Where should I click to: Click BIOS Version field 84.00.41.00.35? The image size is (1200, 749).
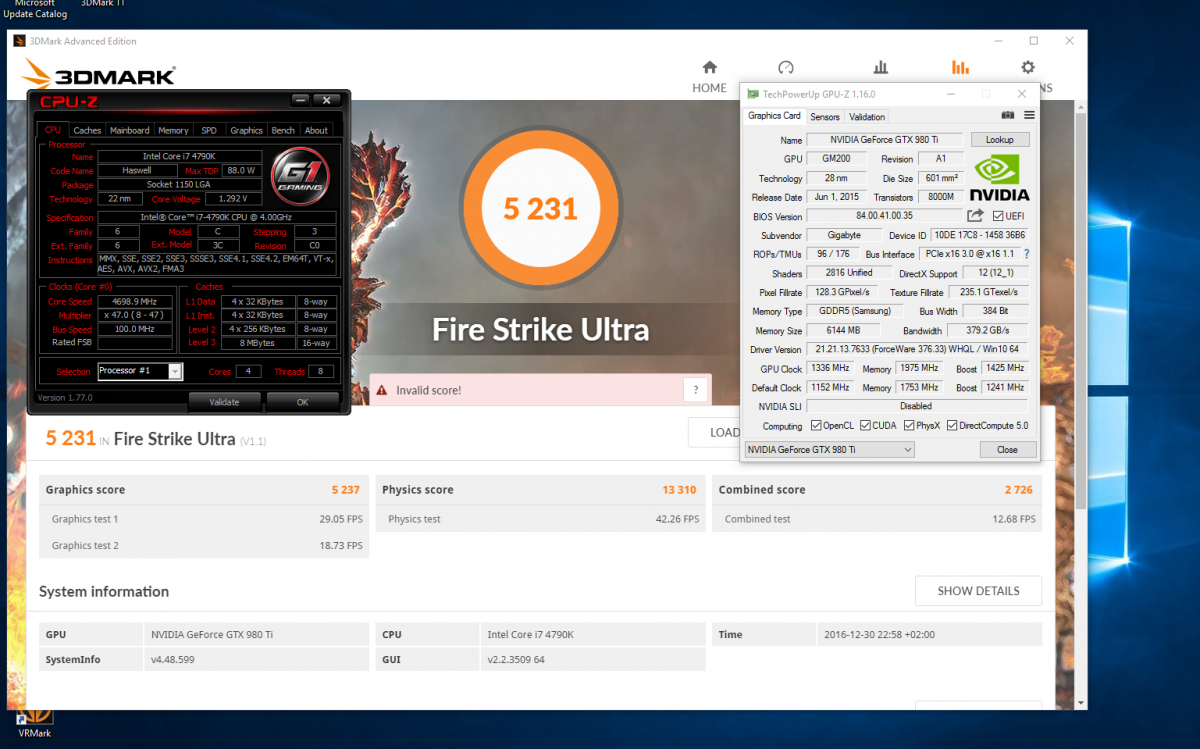886,216
